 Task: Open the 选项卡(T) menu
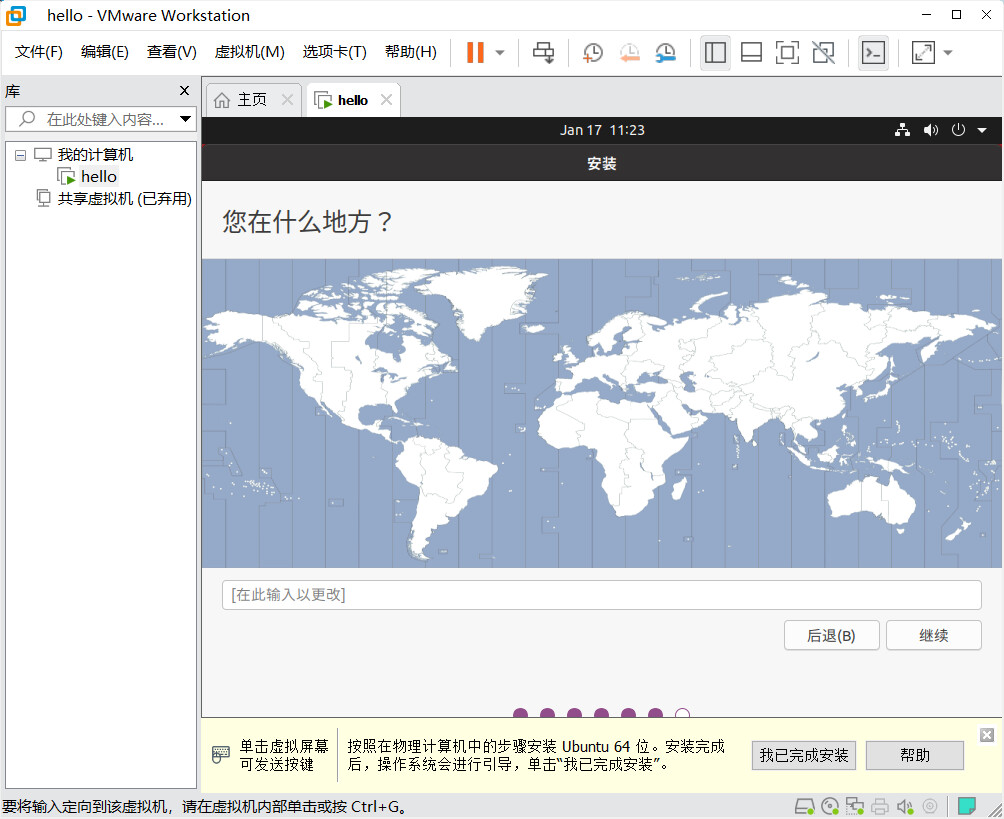(334, 52)
